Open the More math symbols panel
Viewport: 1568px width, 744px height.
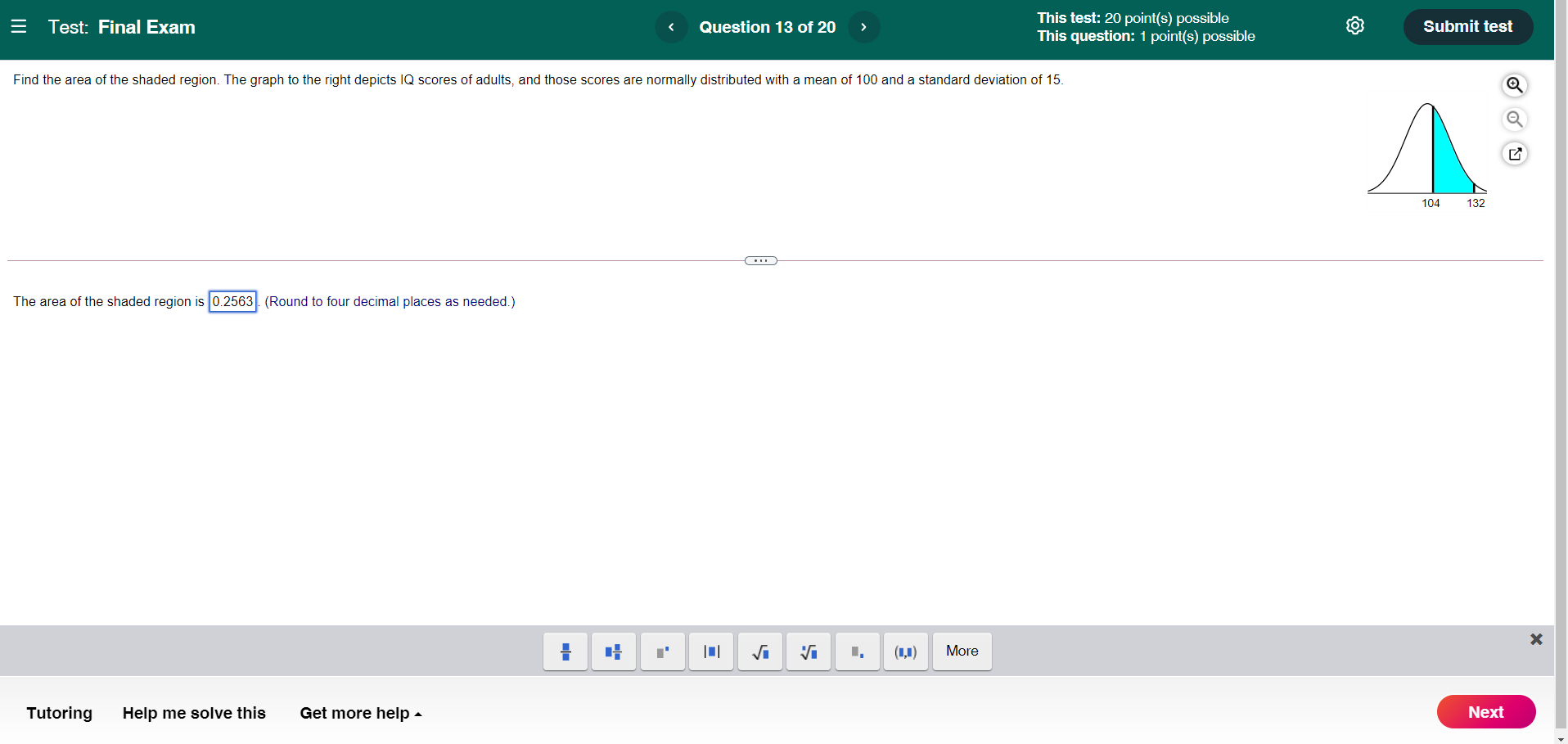962,651
